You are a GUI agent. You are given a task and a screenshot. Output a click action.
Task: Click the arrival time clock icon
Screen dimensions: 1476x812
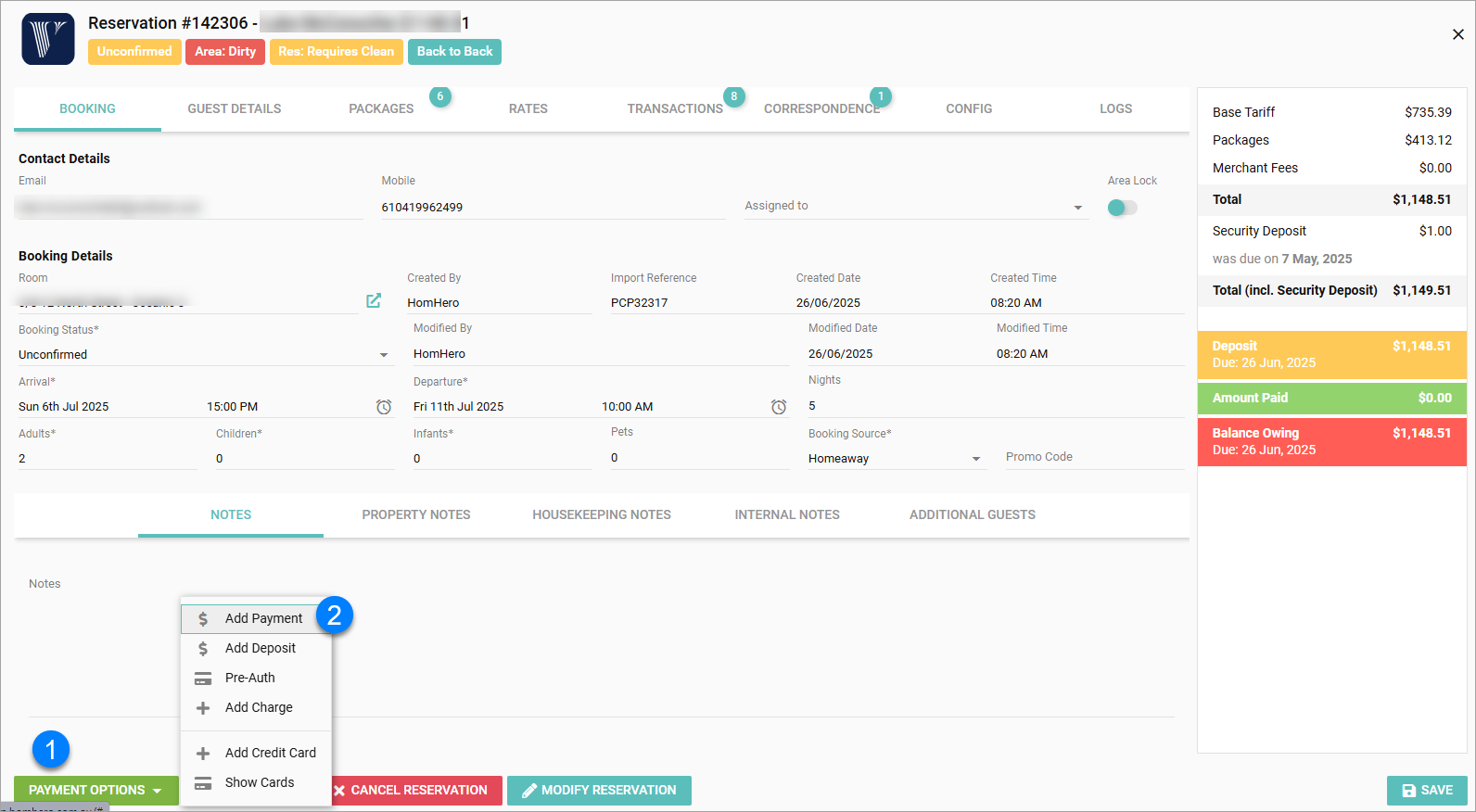[384, 407]
